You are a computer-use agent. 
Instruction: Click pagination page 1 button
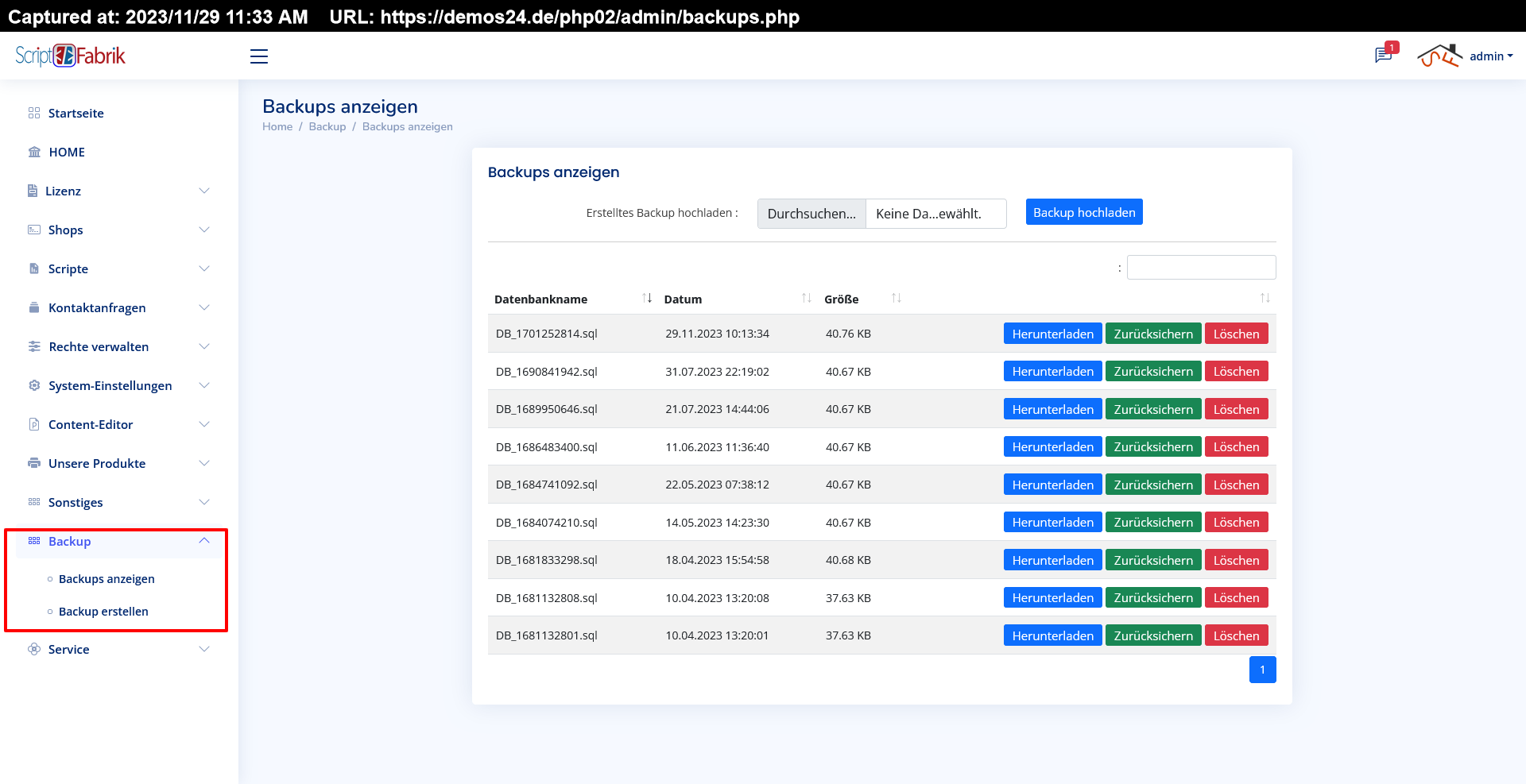[1262, 670]
